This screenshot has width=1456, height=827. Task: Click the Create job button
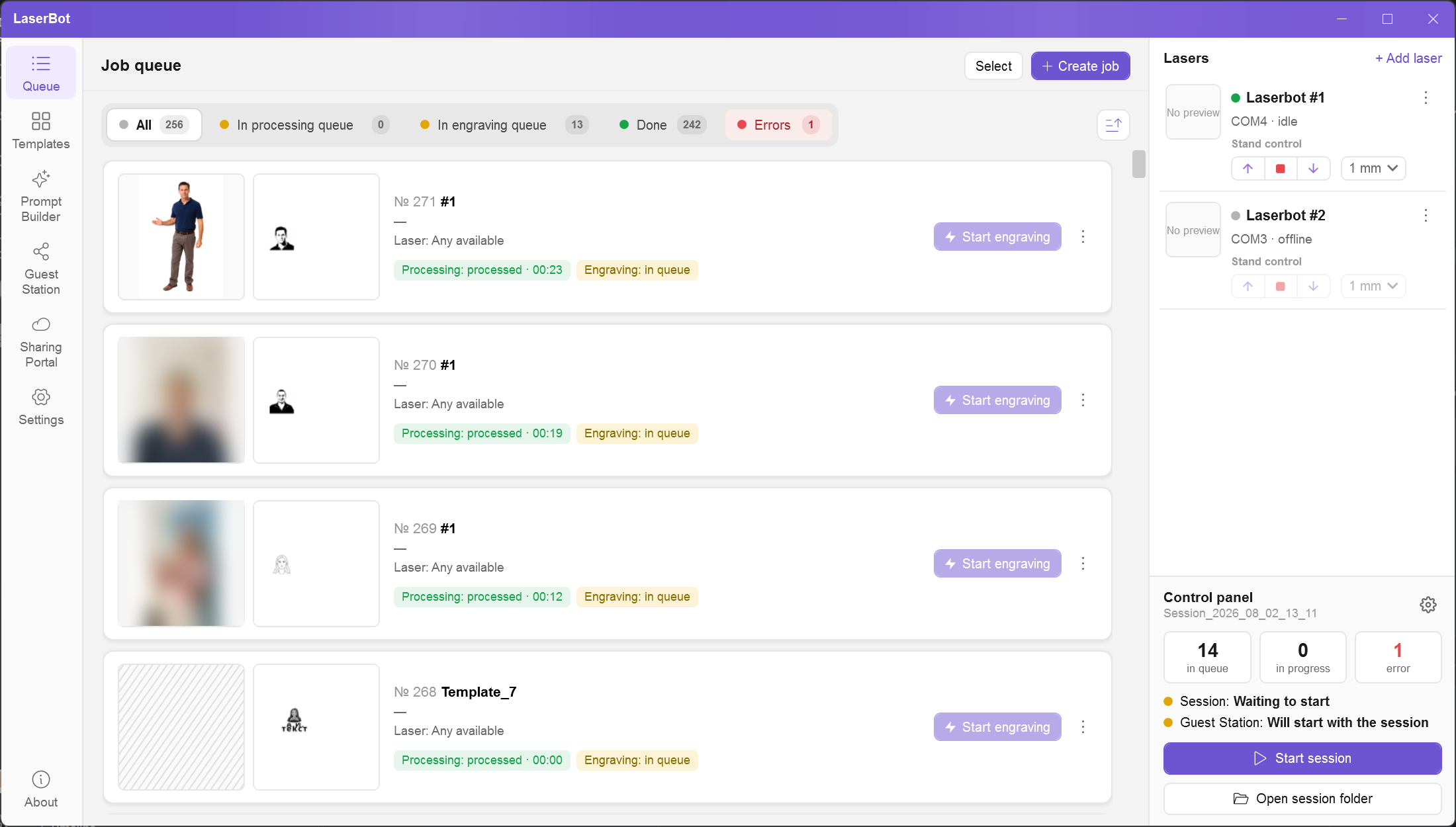pos(1080,66)
